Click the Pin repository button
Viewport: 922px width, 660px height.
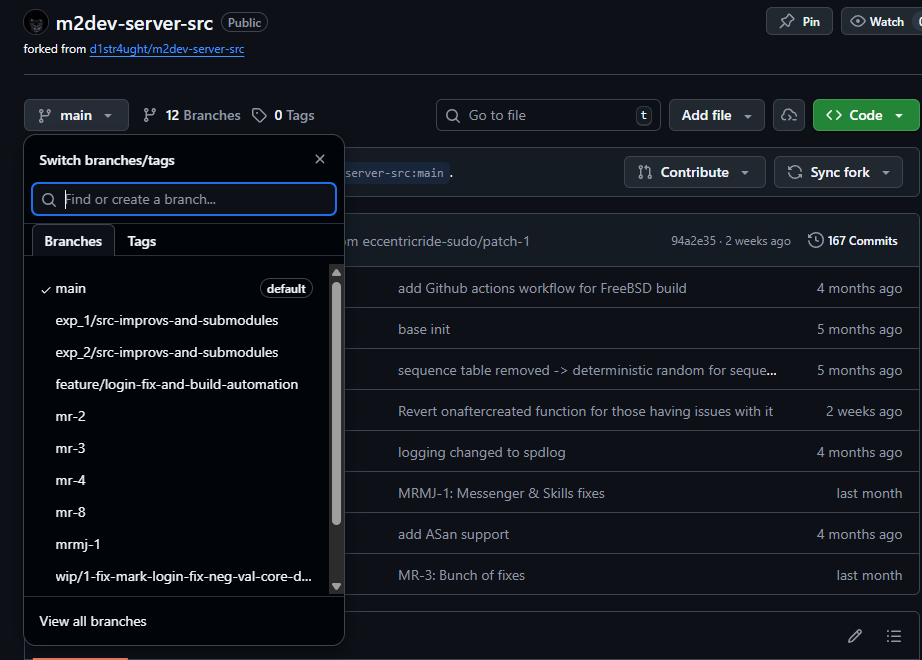[799, 21]
